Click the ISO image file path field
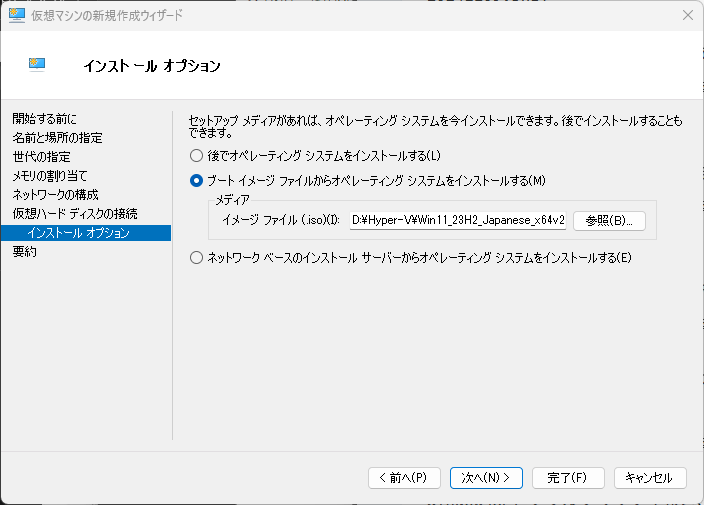This screenshot has height=505, width=704. tap(458, 220)
